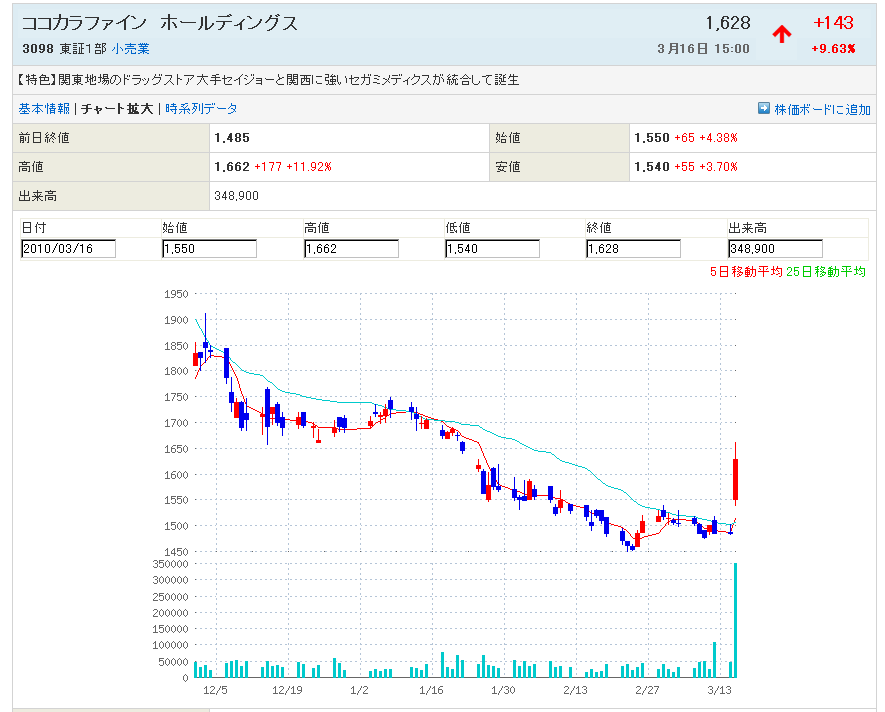Click the green 25日移動平均 legend label
Image resolution: width=885 pixels, height=712 pixels.
tap(826, 271)
